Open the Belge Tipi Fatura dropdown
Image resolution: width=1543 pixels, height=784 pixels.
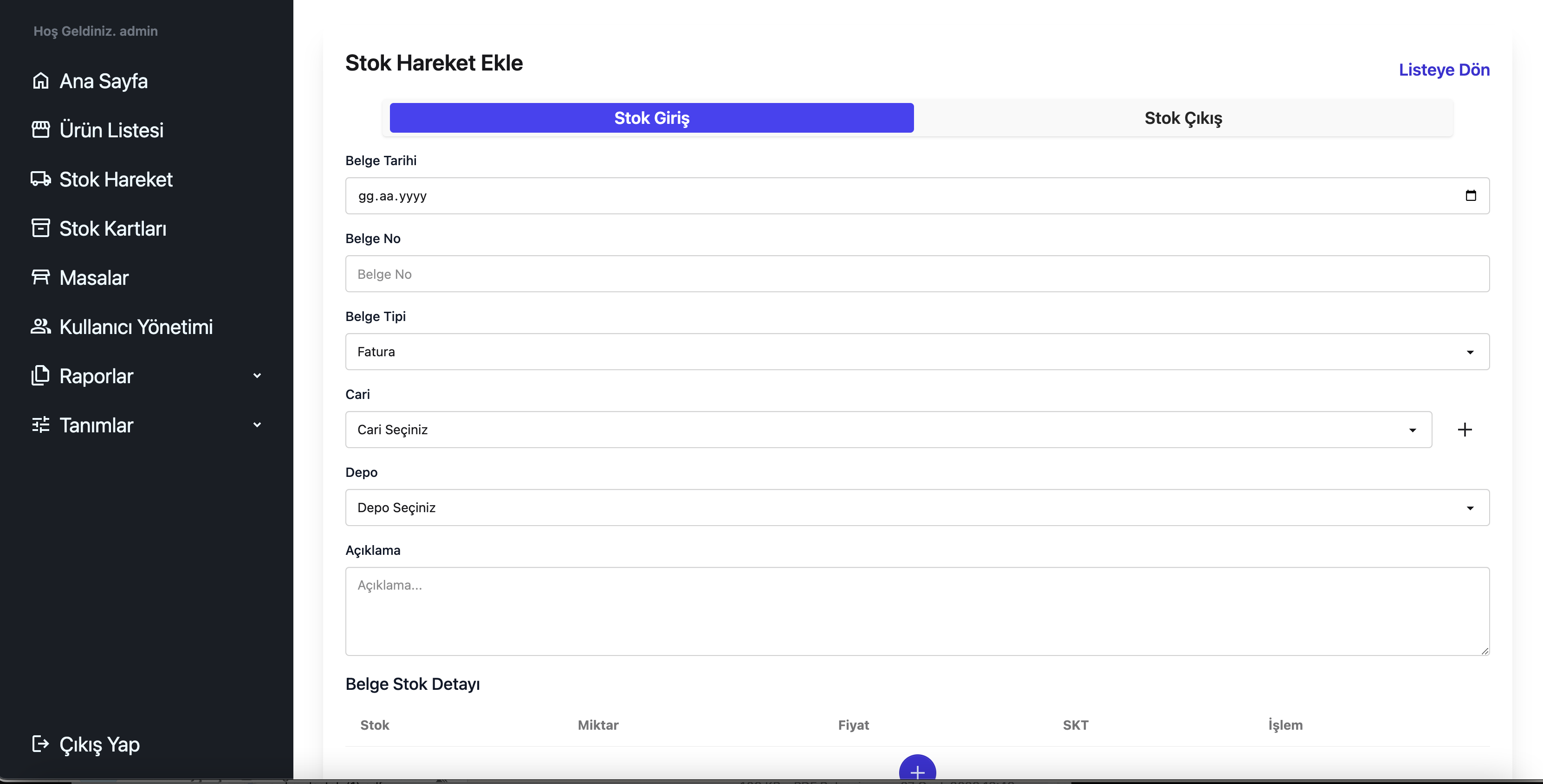[x=917, y=352]
